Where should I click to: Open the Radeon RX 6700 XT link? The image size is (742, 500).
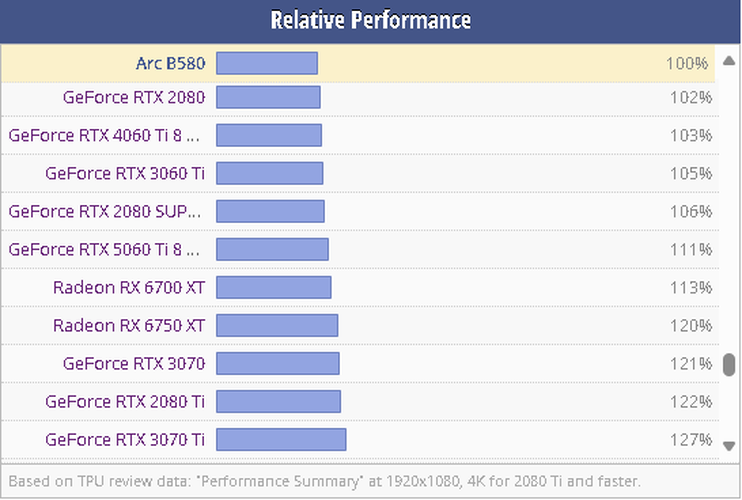coord(129,288)
